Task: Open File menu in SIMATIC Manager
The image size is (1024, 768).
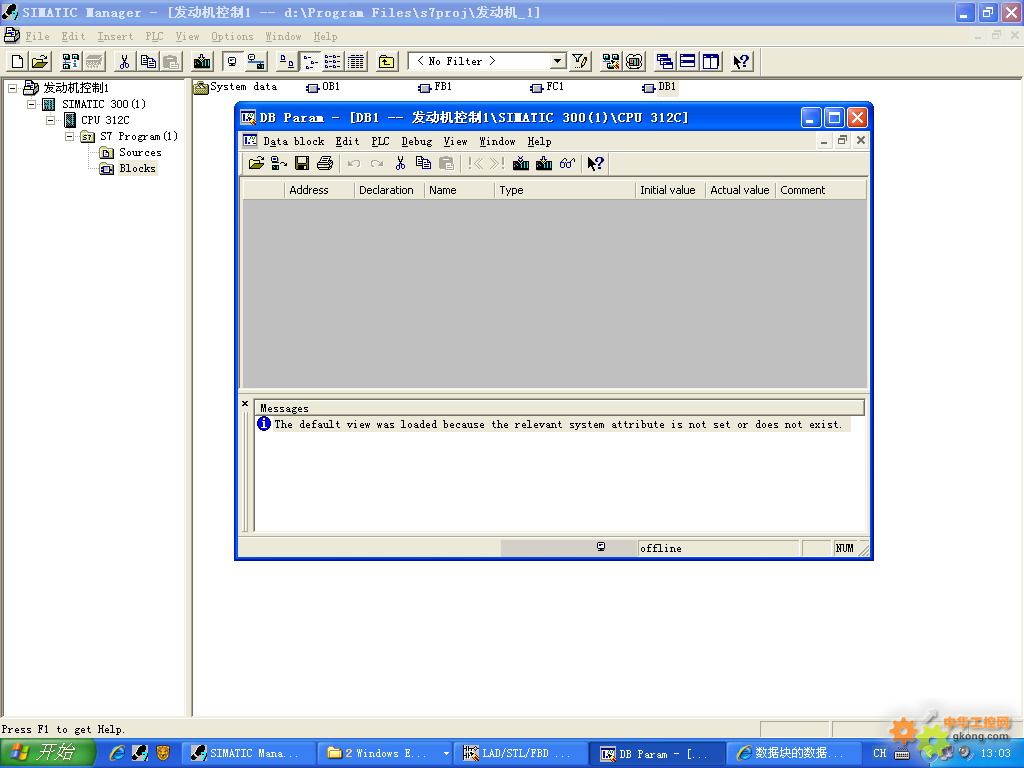Action: click(x=37, y=37)
